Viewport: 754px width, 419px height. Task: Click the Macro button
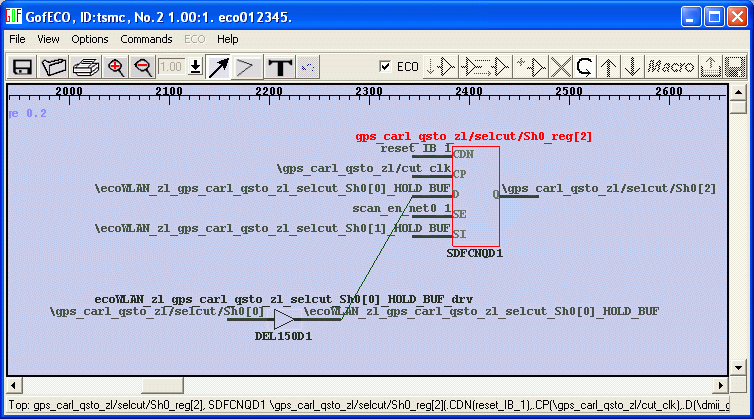pyautogui.click(x=670, y=67)
